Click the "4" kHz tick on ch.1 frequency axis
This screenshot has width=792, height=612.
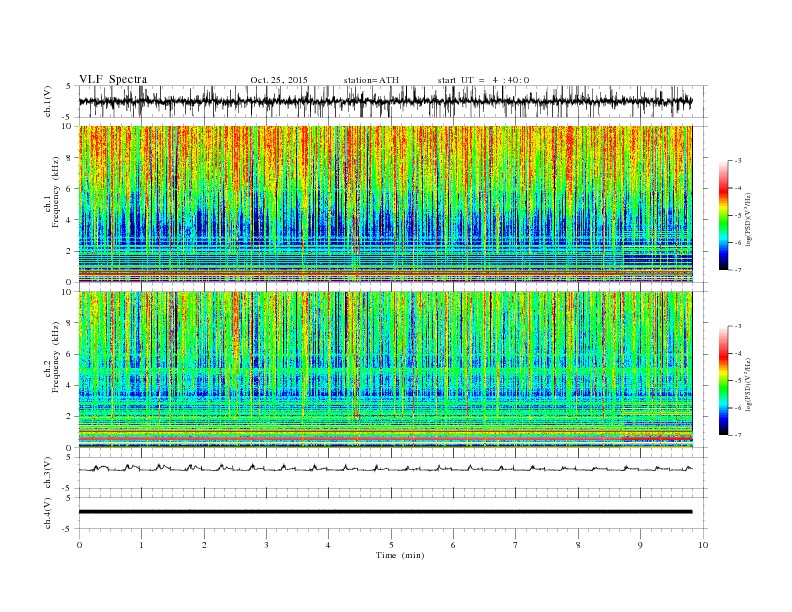(x=70, y=220)
